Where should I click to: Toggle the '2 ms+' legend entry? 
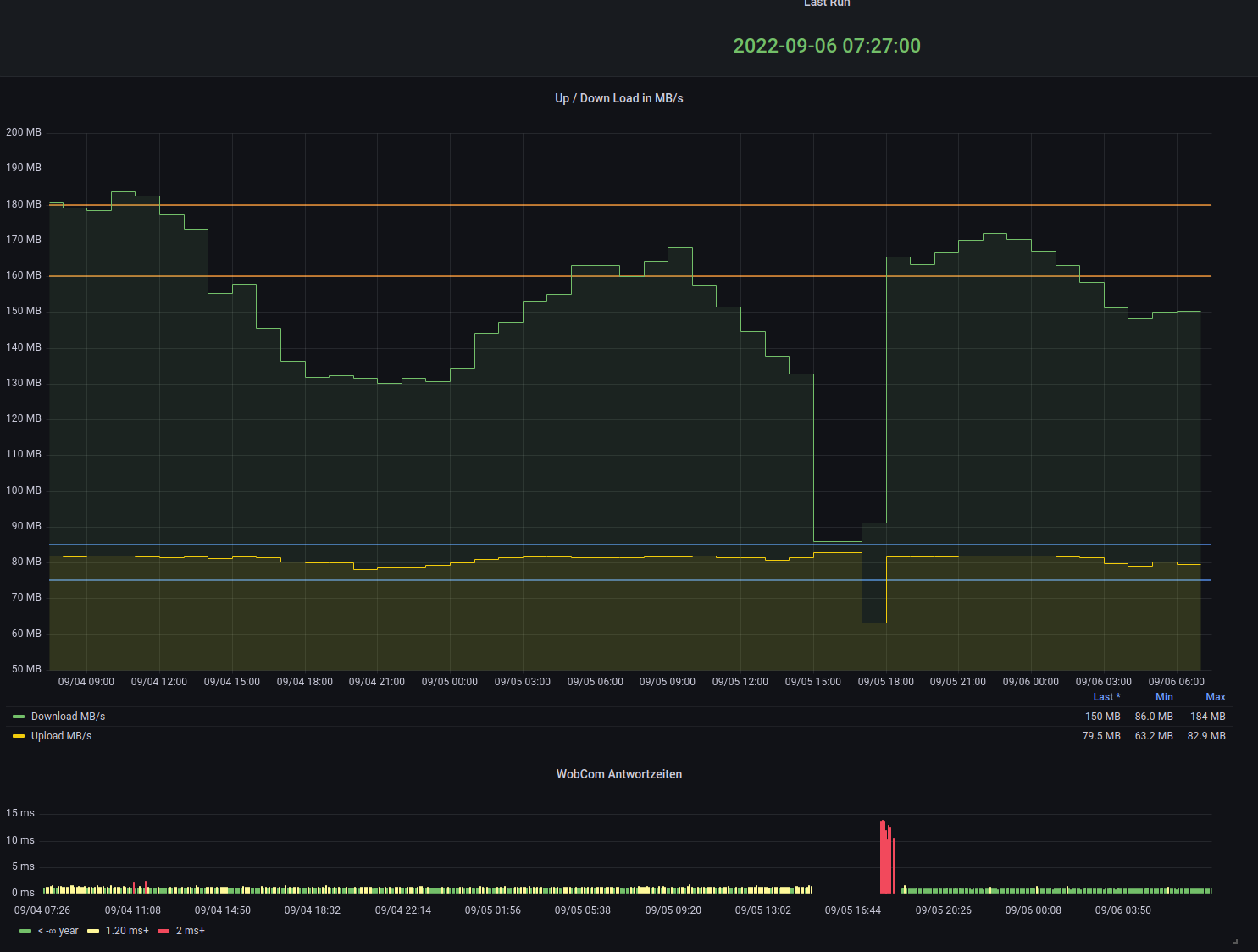coord(191,931)
